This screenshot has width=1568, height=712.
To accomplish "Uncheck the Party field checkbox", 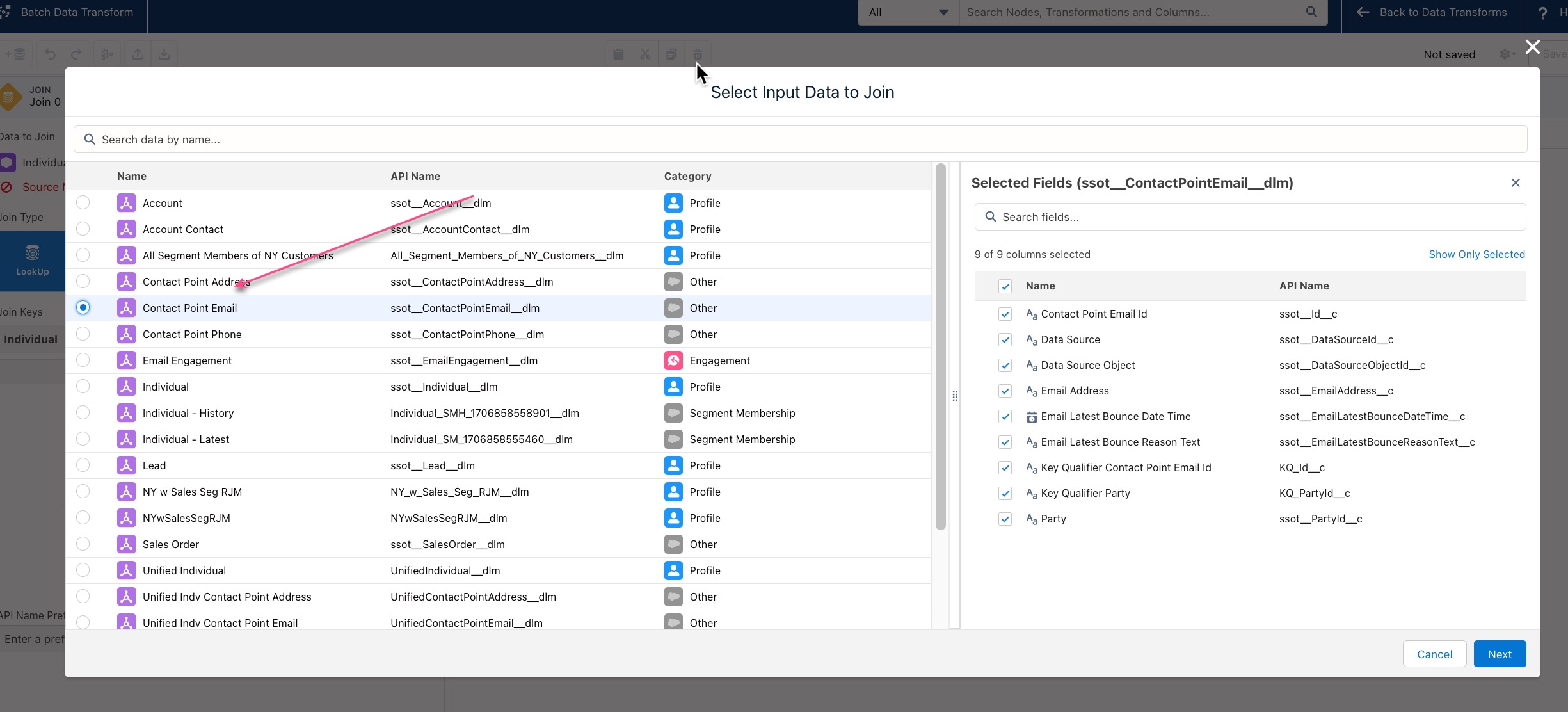I will (x=1005, y=519).
